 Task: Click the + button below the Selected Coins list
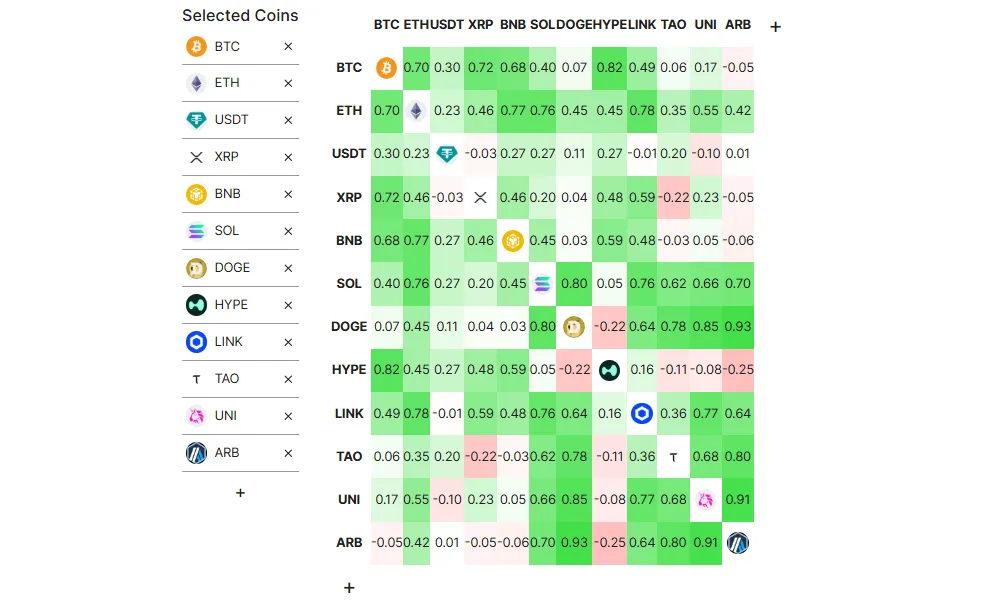(240, 492)
